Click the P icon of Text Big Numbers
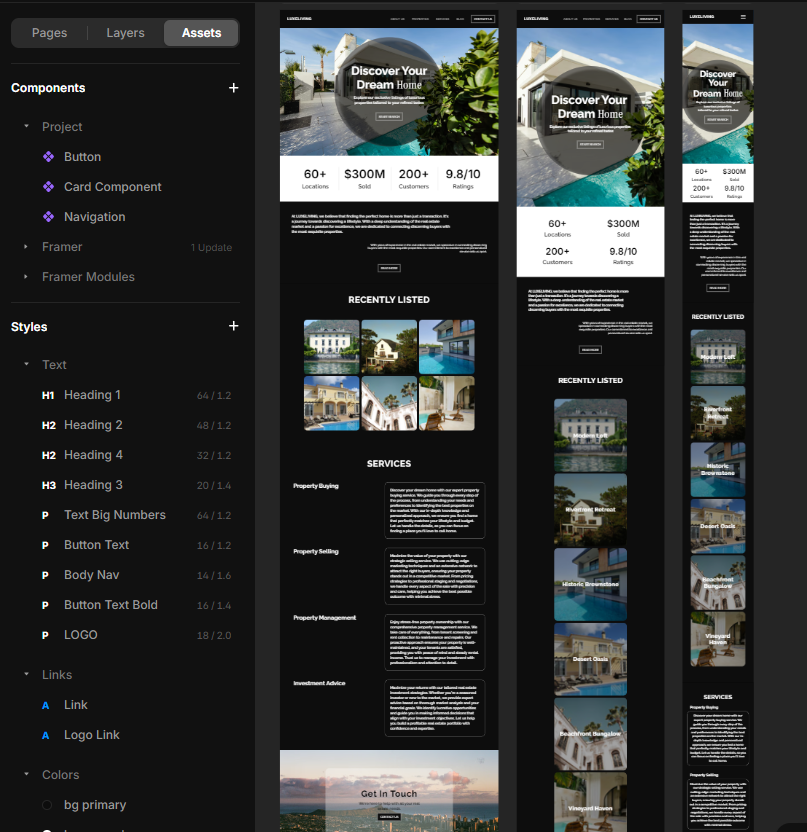 [46, 515]
